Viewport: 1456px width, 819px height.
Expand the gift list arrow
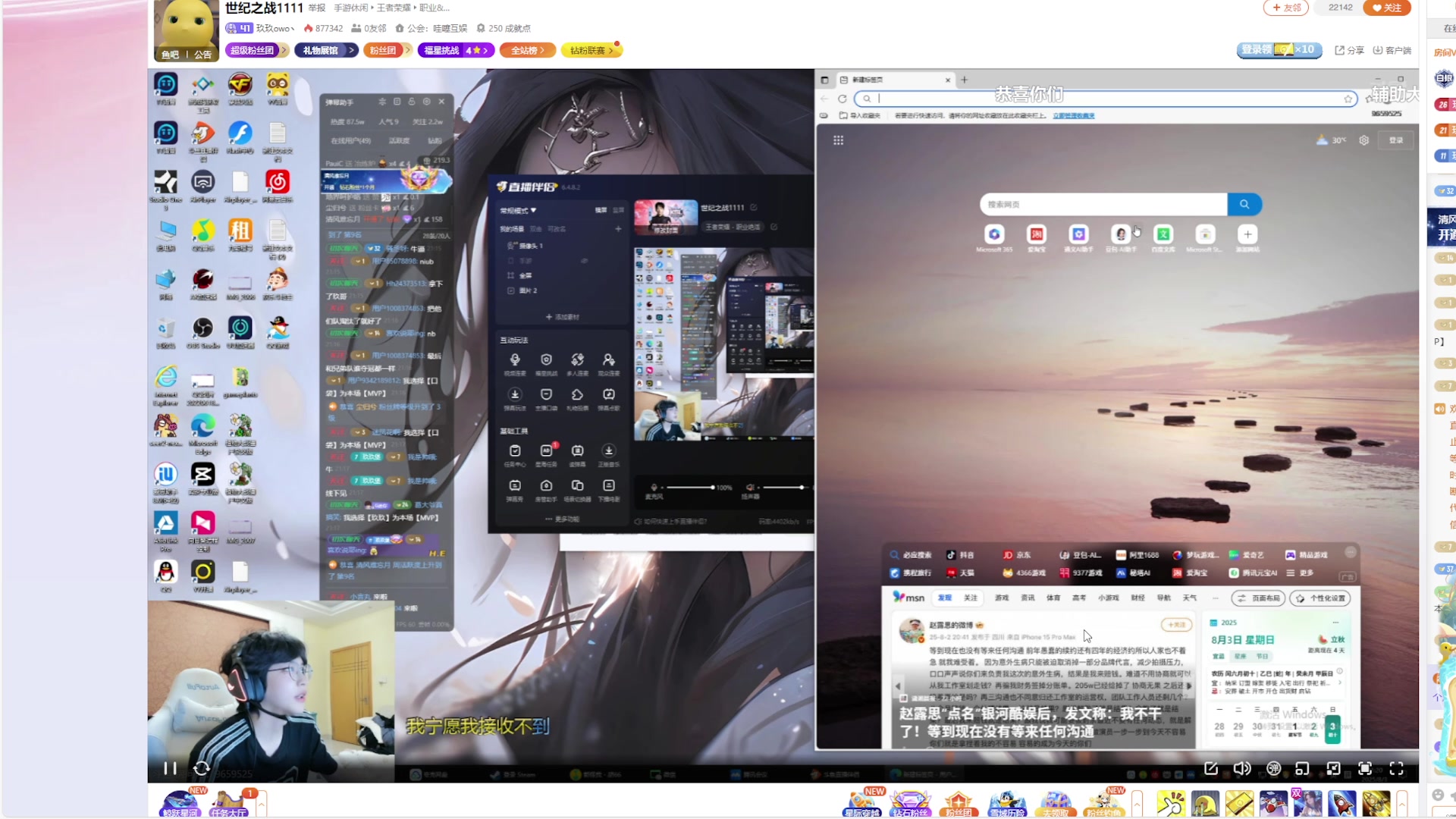tap(1402, 803)
